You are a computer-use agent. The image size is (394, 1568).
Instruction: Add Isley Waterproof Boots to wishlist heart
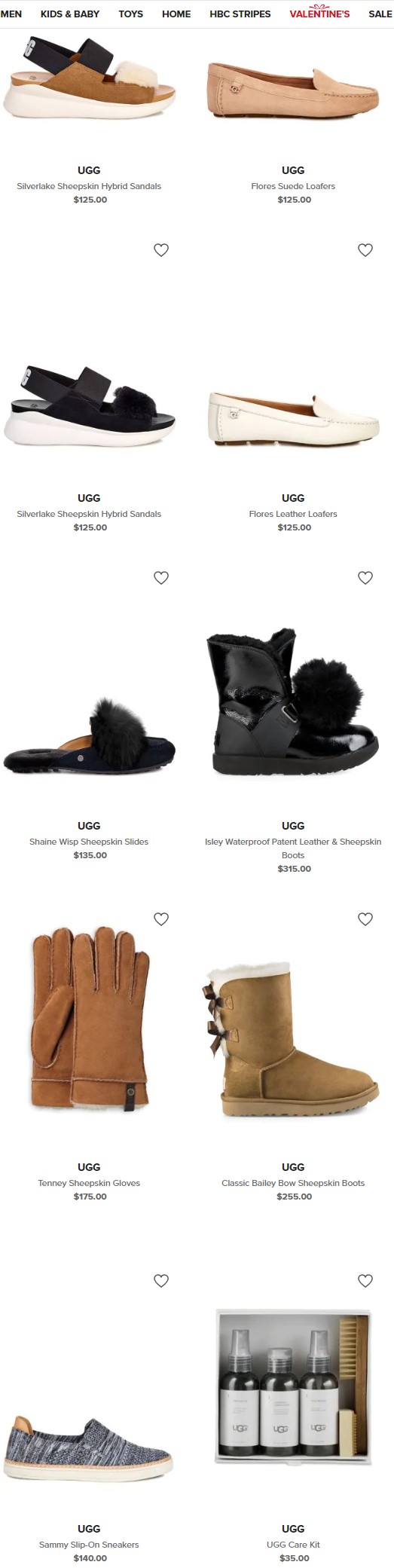365,578
